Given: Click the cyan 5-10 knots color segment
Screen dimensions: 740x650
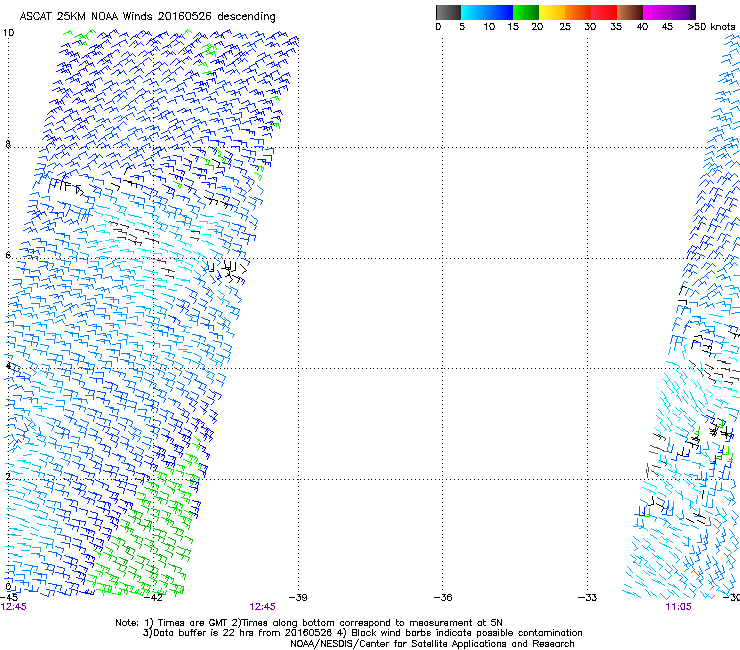Looking at the screenshot, I should 474,12.
